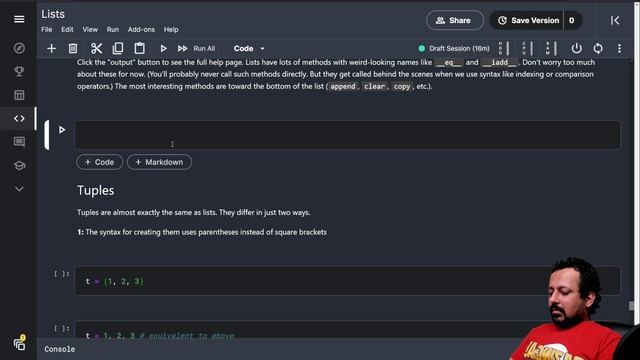This screenshot has width=640, height=360.
Task: Add a new Code cell below
Action: [100, 162]
